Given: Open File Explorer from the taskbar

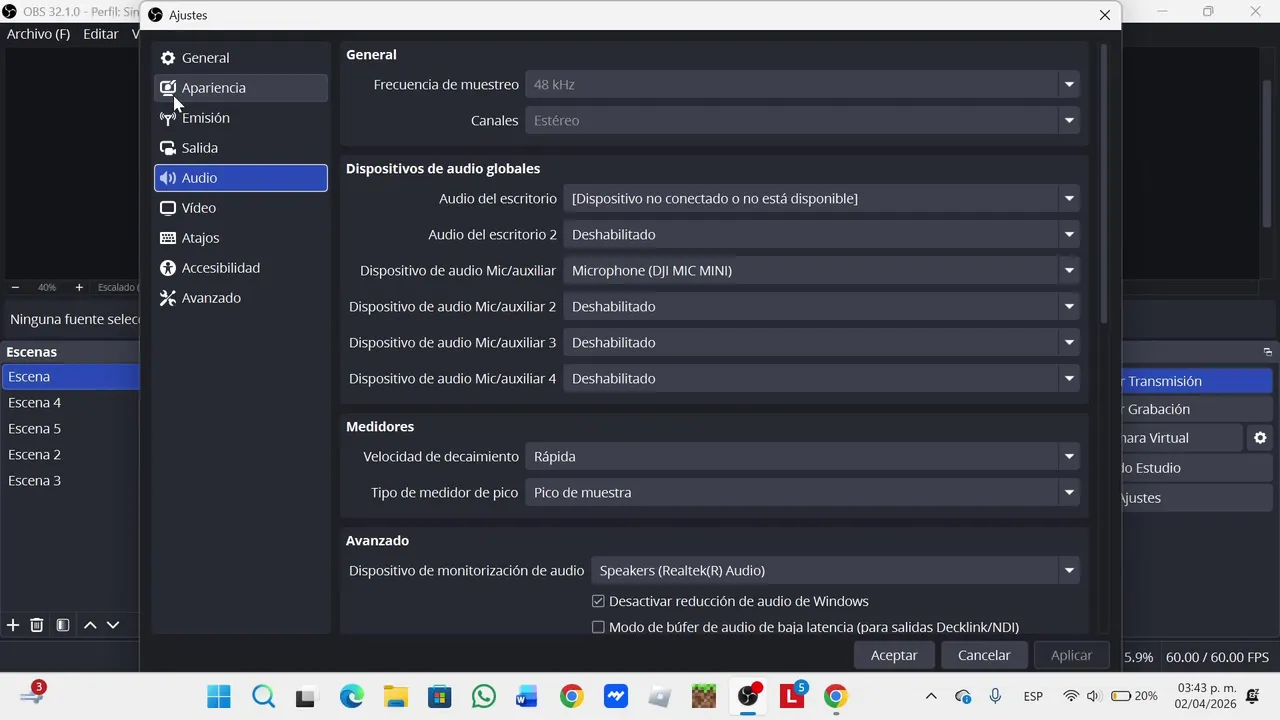Looking at the screenshot, I should click(395, 696).
